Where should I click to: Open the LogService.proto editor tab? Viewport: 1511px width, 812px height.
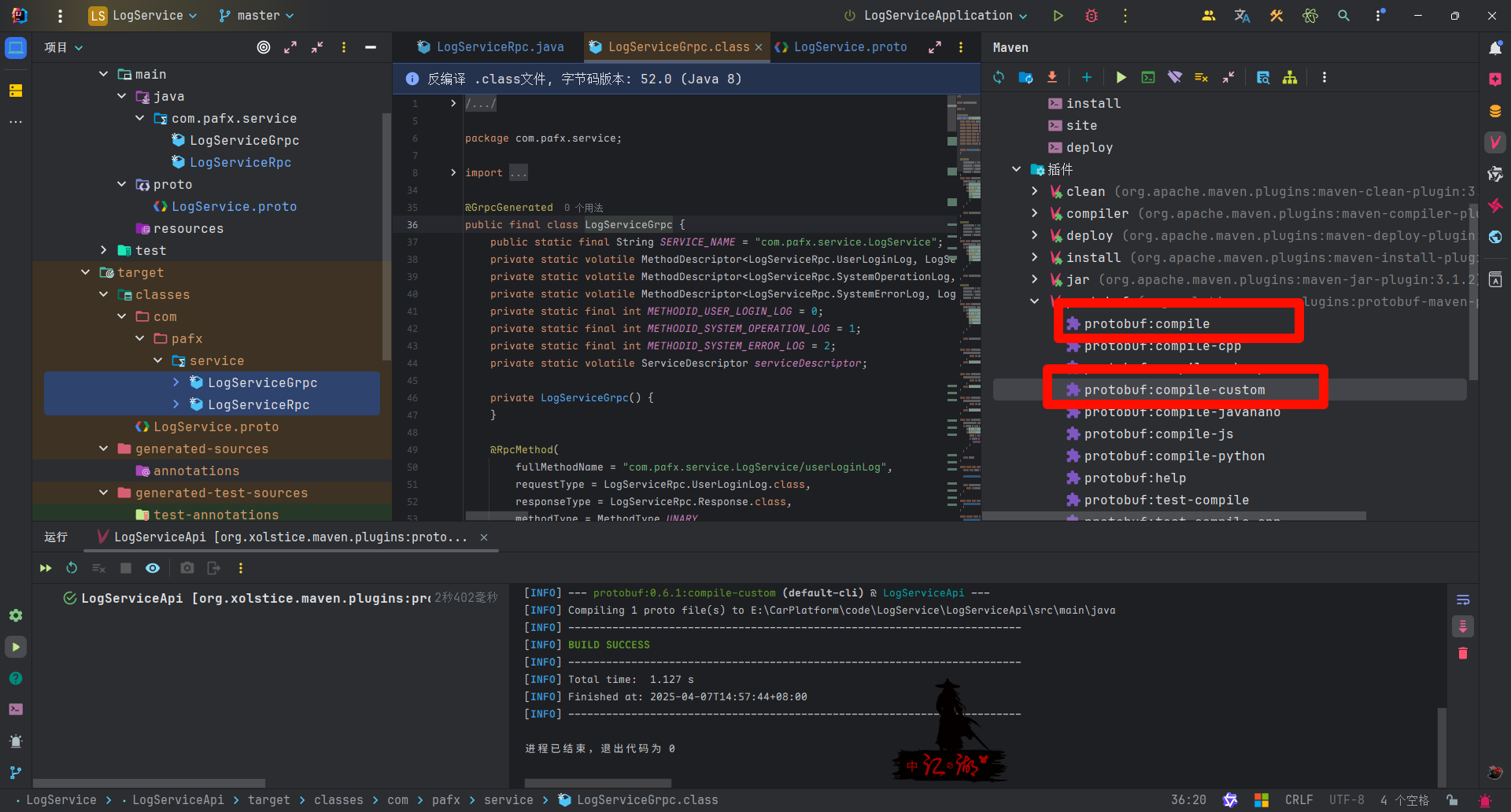point(841,47)
